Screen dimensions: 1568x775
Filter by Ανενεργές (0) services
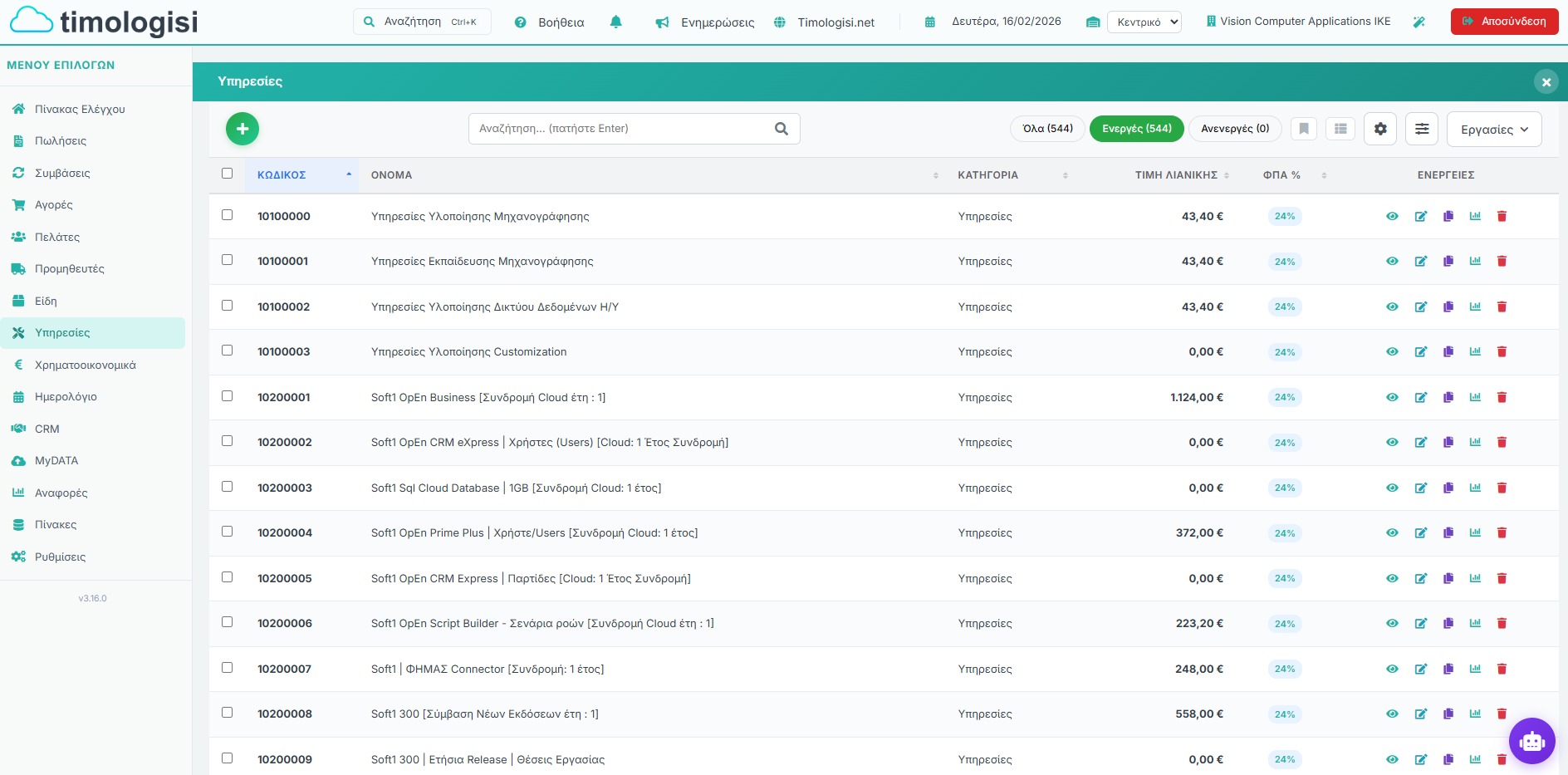tap(1235, 129)
